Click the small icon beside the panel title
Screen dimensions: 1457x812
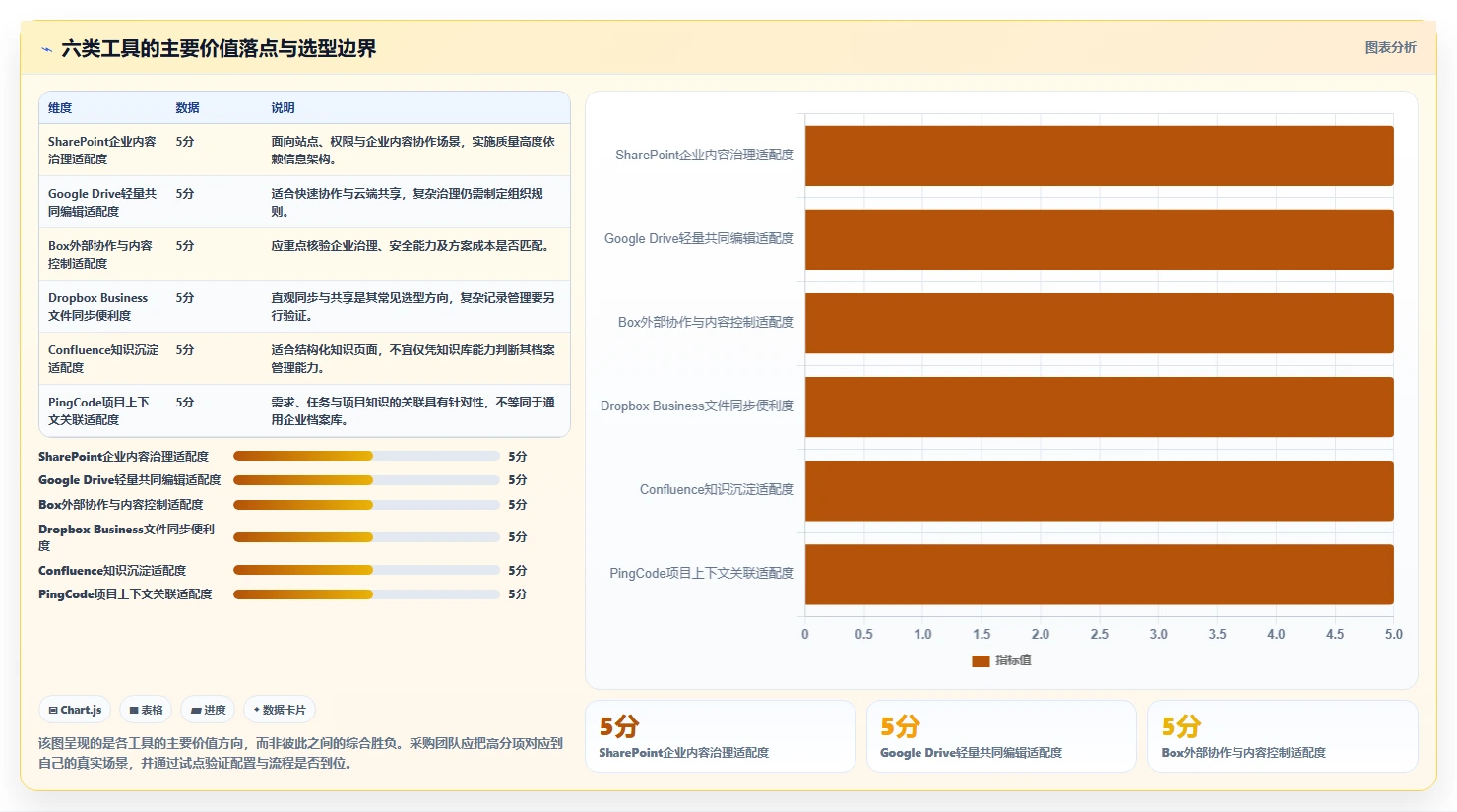(x=46, y=49)
